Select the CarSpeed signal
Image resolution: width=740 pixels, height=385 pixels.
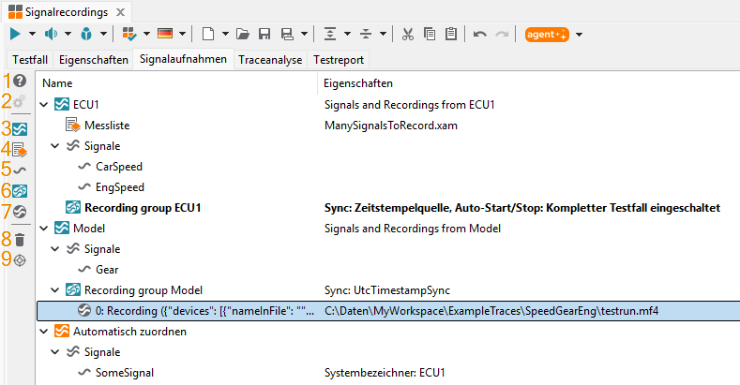point(388,167)
